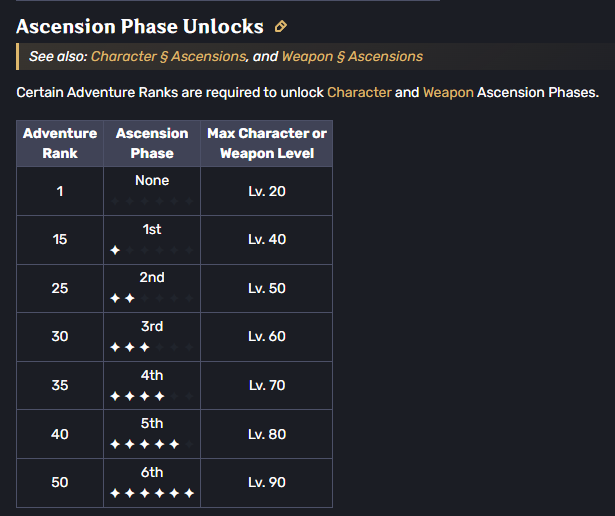615x516 pixels.
Task: Click the two star icons in 2nd phase row
Action: [x=122, y=298]
